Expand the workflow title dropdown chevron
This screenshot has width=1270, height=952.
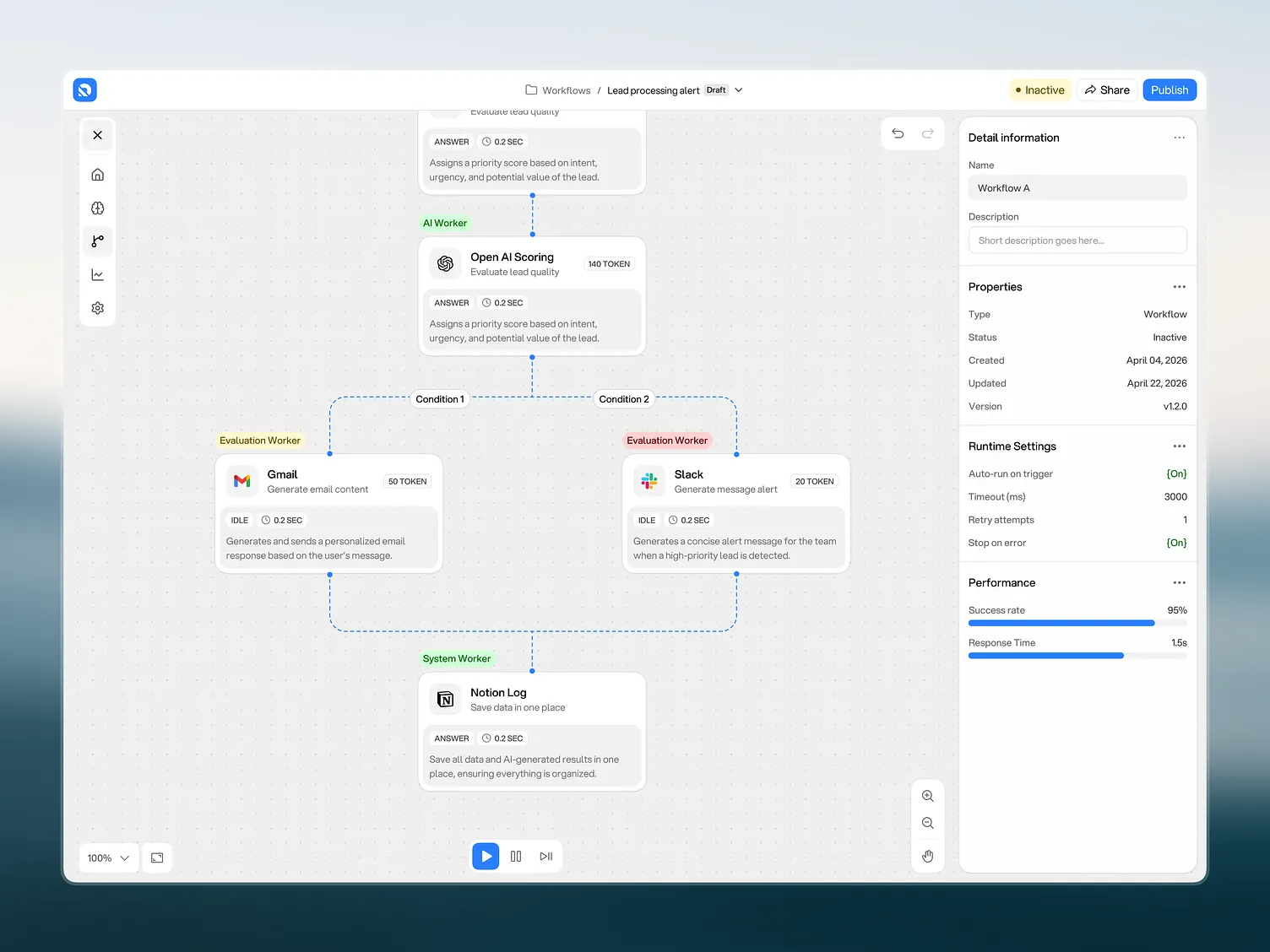point(739,90)
